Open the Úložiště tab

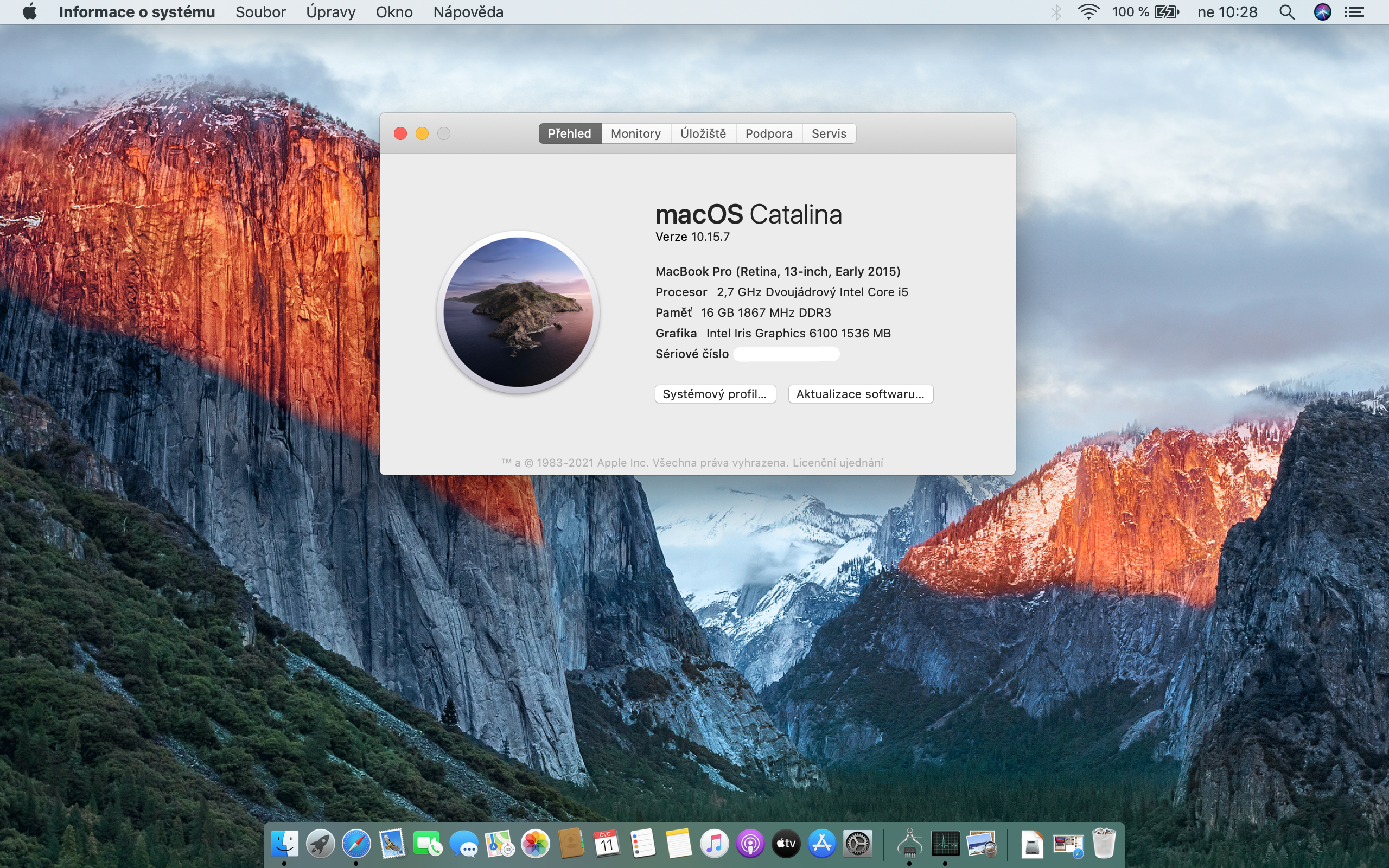click(x=703, y=133)
